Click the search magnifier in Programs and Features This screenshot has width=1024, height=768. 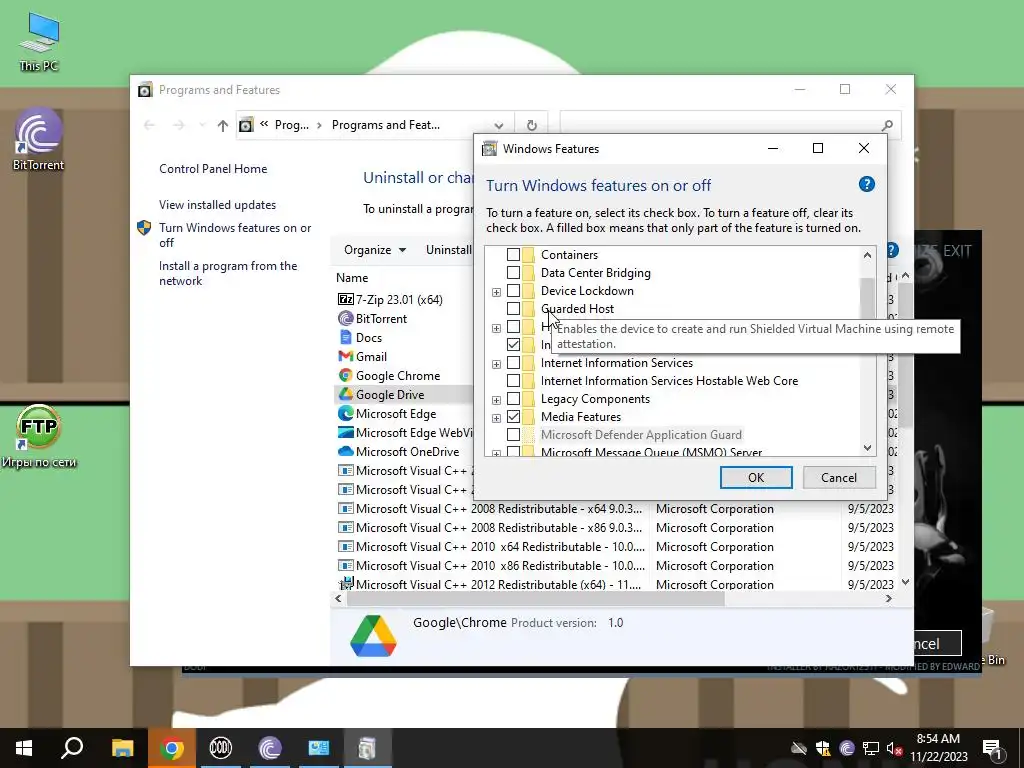click(887, 125)
